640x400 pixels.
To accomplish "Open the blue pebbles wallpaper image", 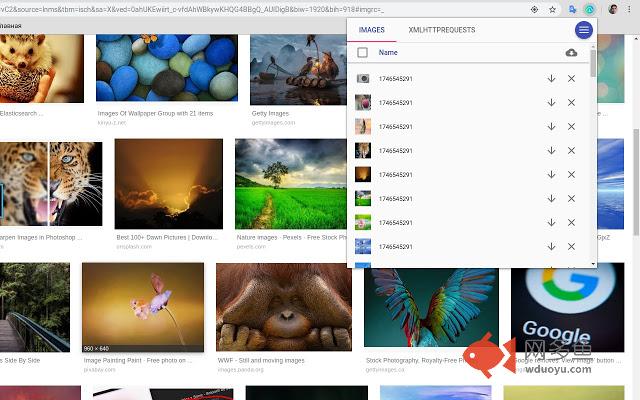I will 167,68.
